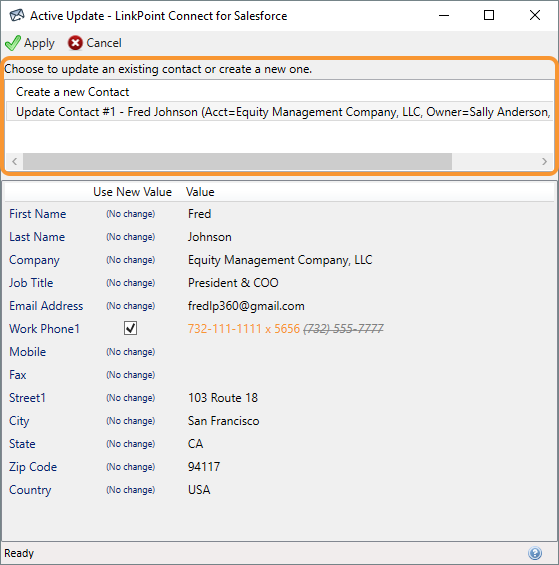Click (No change) in the First Name row
Screen dimensions: 559x565
tap(130, 214)
